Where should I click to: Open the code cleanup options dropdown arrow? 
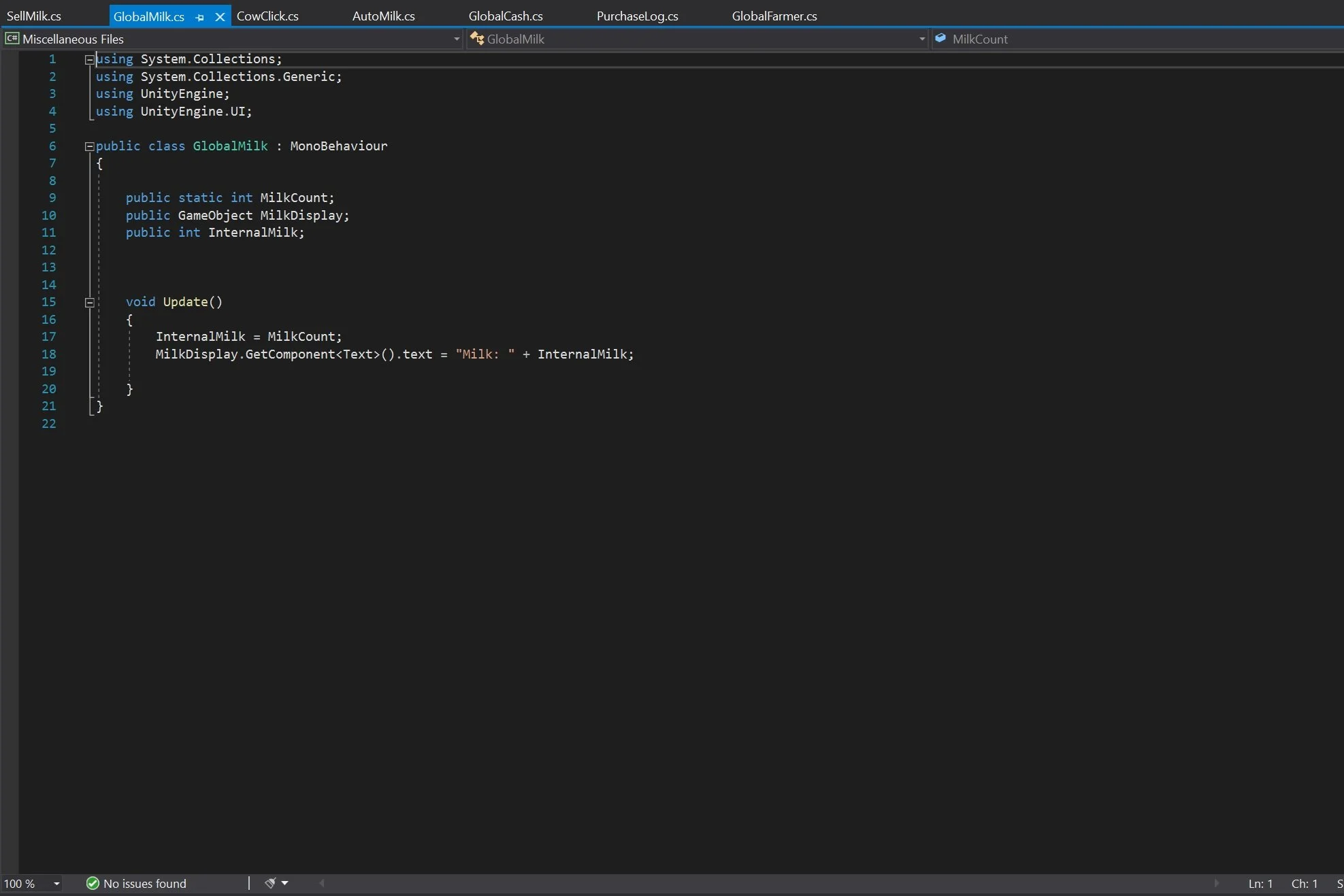[x=286, y=883]
